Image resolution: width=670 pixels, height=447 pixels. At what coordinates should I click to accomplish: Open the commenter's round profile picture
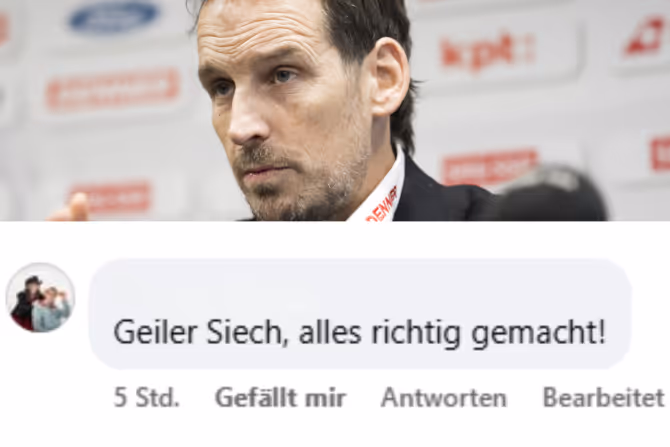[x=41, y=298]
